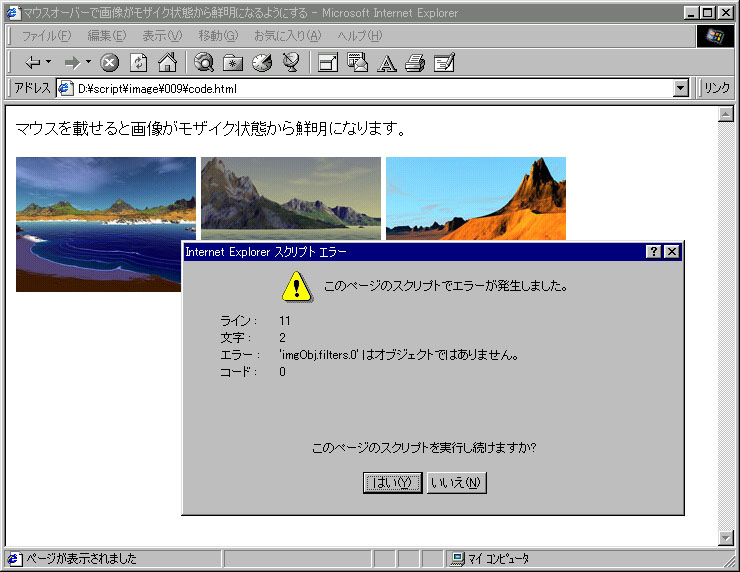
Task: Close the script error dialog
Action: pos(672,252)
